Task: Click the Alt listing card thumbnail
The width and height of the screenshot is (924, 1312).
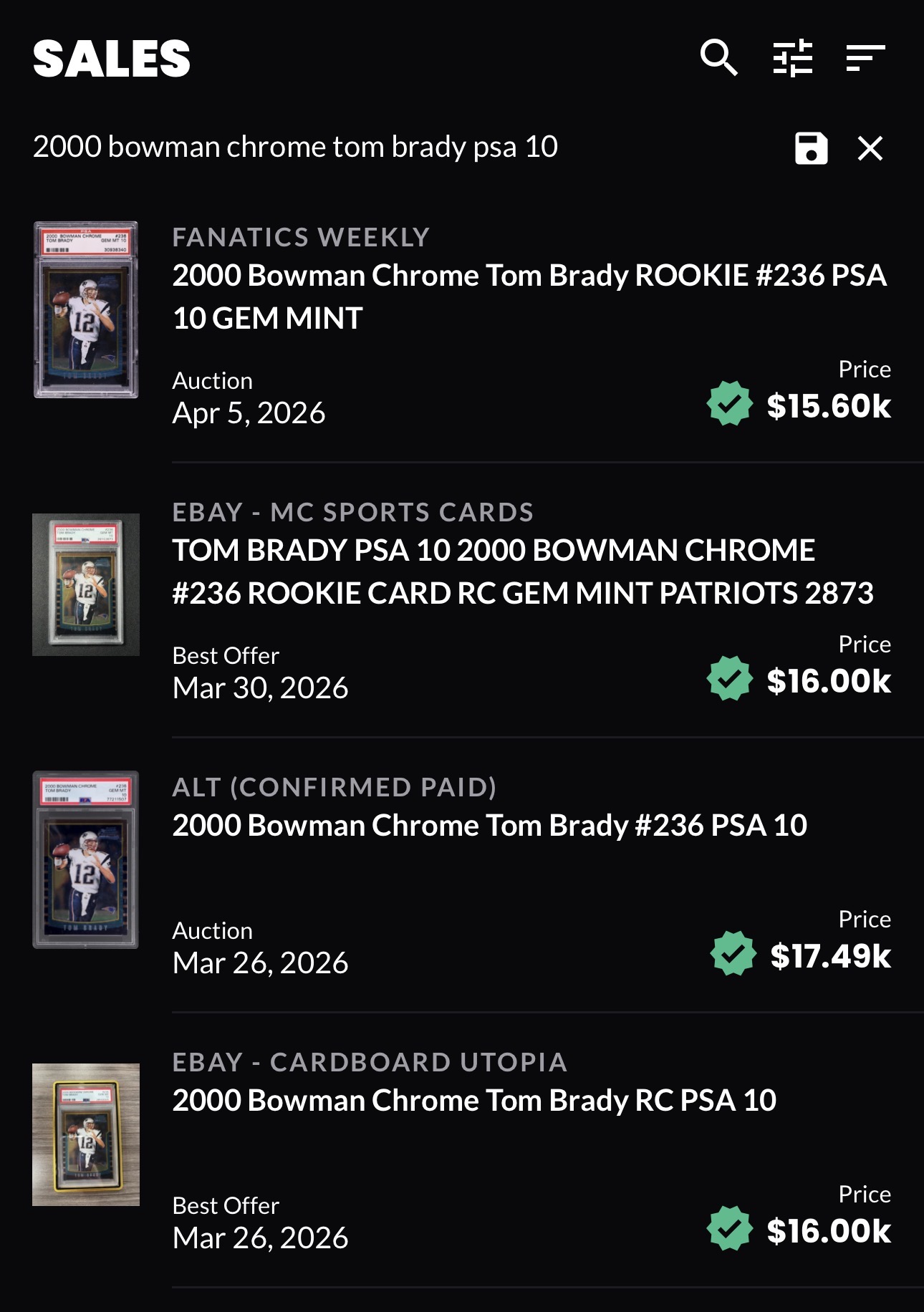Action: click(86, 859)
